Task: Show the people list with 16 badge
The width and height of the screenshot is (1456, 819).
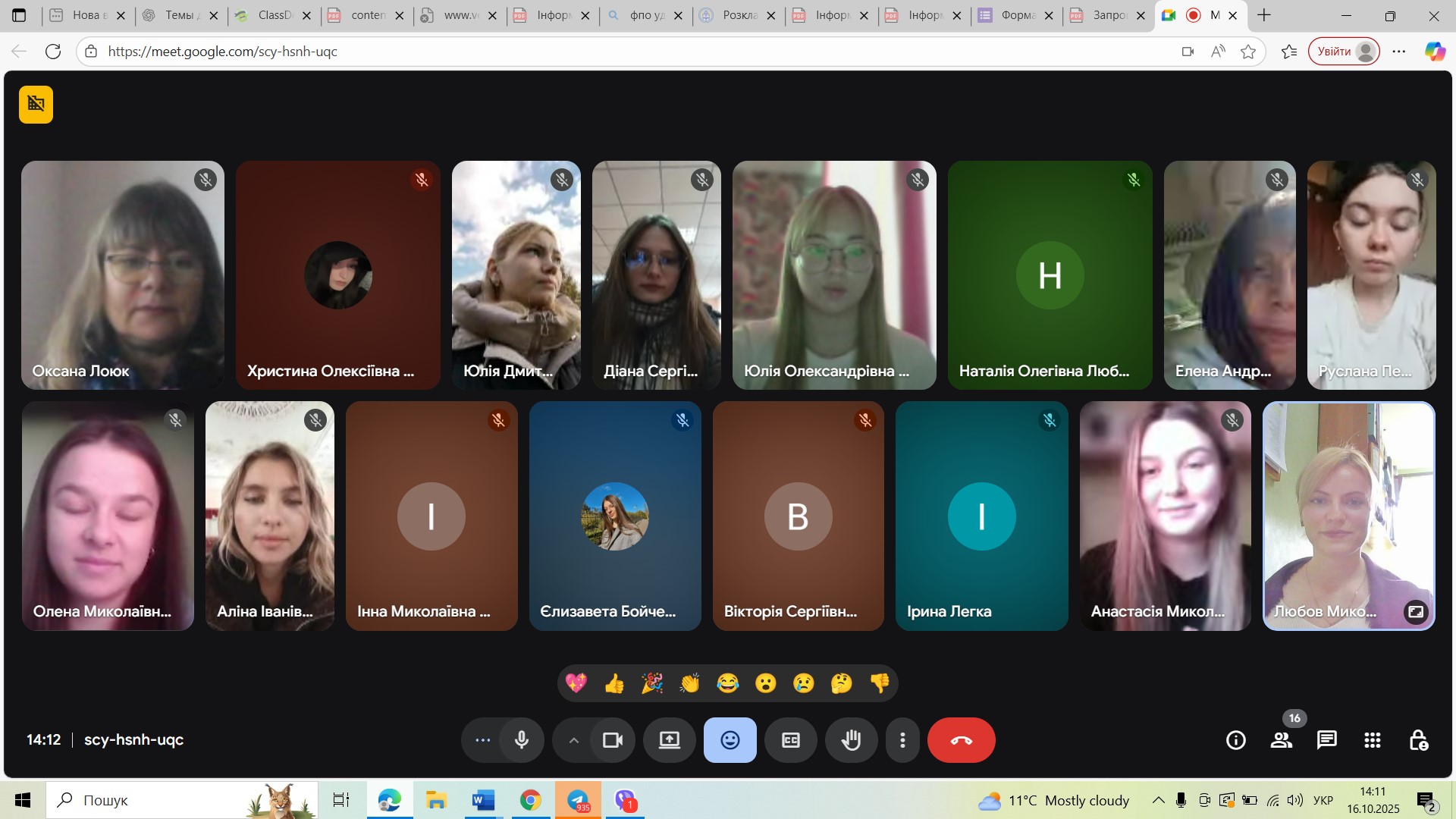Action: pos(1282,740)
